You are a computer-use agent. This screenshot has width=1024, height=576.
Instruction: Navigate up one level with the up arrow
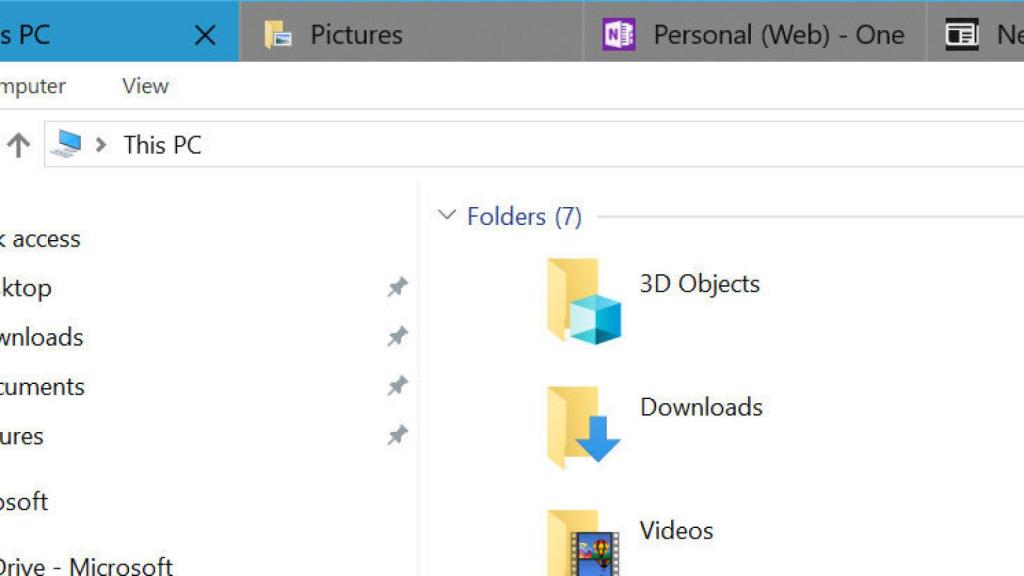18,143
